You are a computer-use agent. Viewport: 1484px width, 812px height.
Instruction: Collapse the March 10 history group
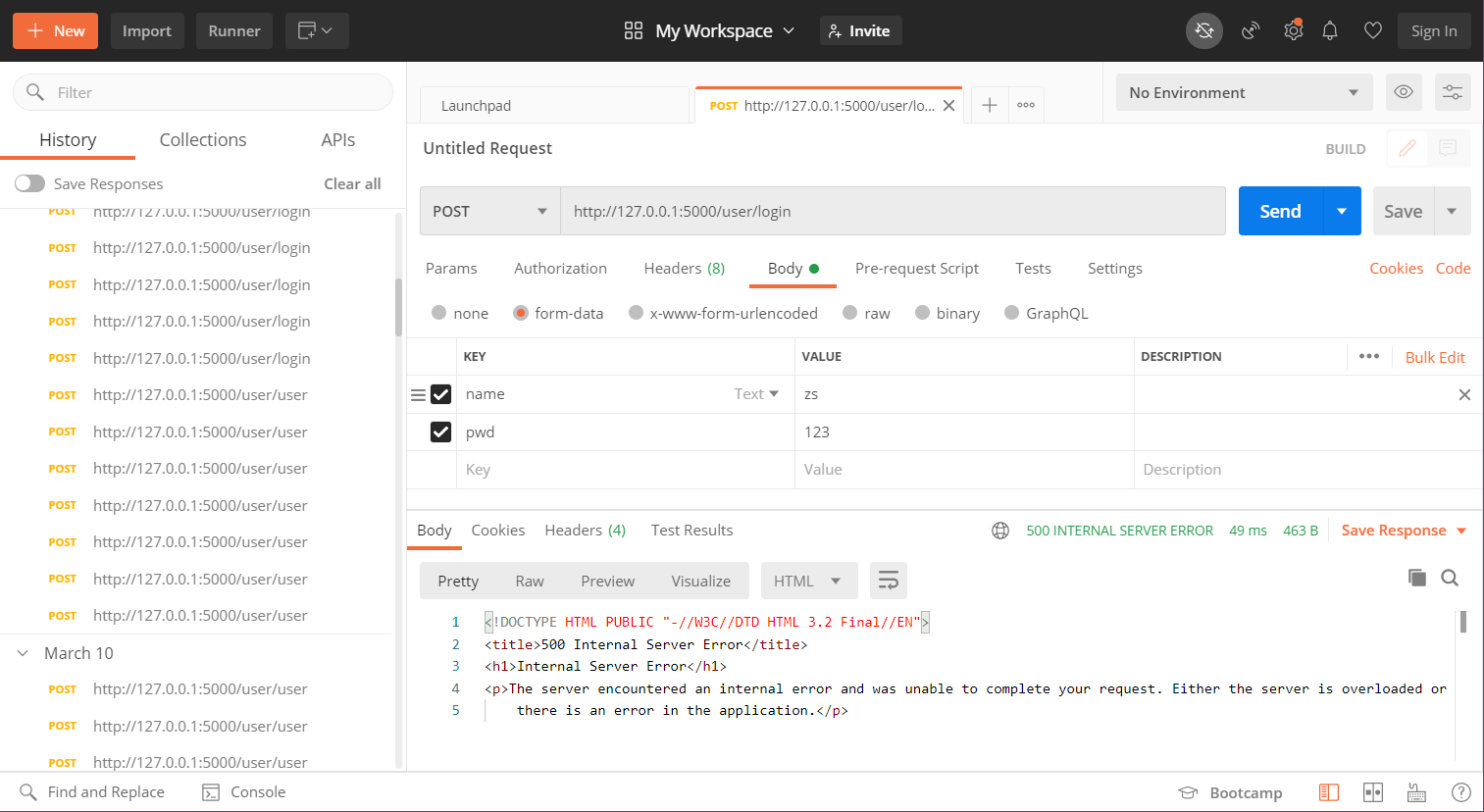pos(23,653)
